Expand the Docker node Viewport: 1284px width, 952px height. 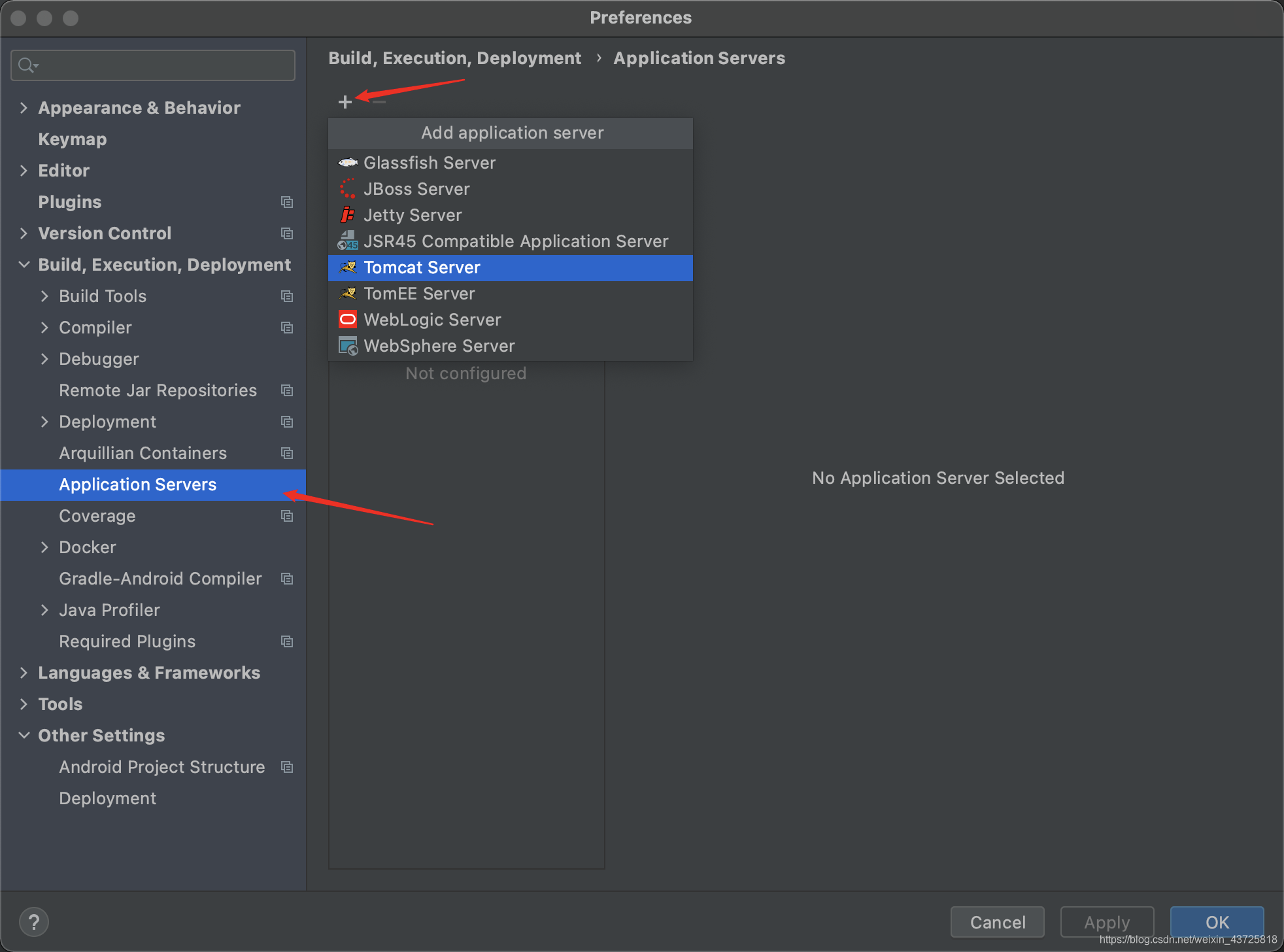[44, 547]
